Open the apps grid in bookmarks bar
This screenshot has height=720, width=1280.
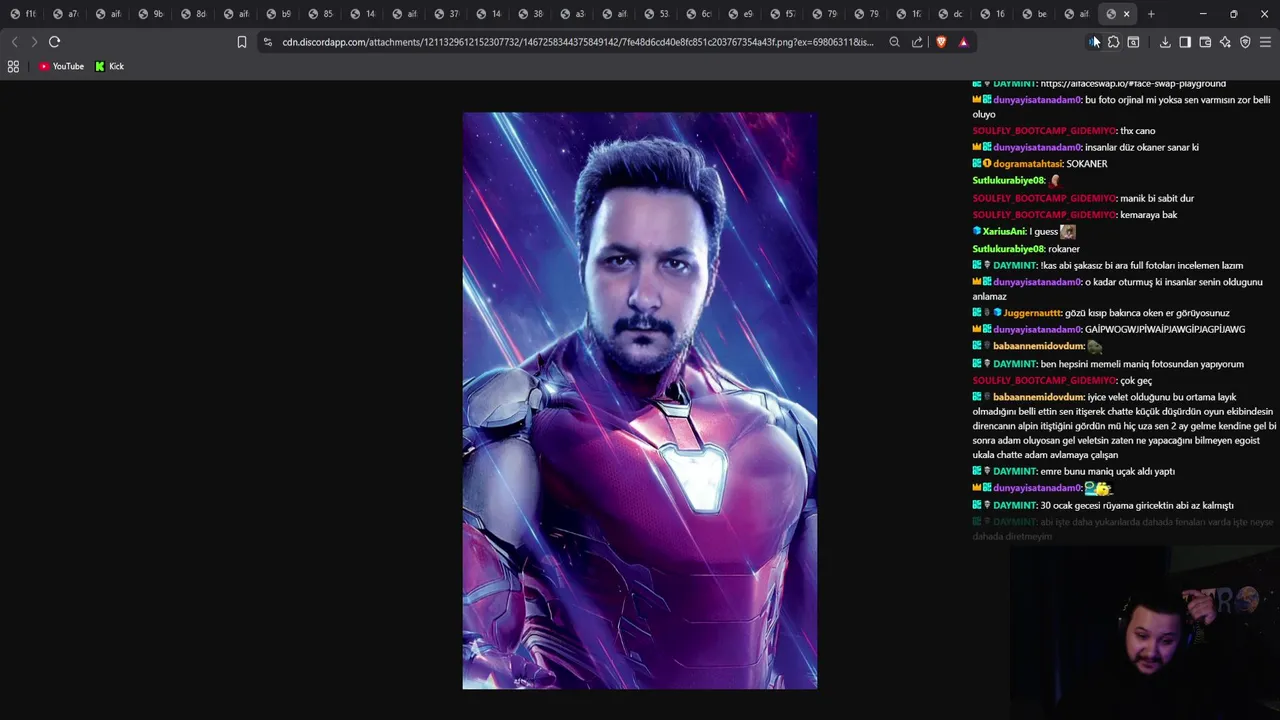(13, 66)
